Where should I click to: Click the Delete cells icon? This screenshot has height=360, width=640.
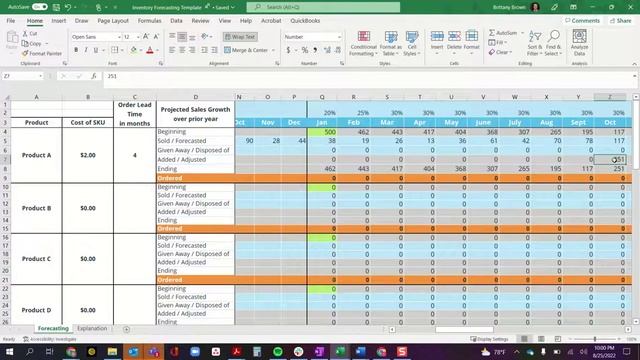tap(454, 37)
